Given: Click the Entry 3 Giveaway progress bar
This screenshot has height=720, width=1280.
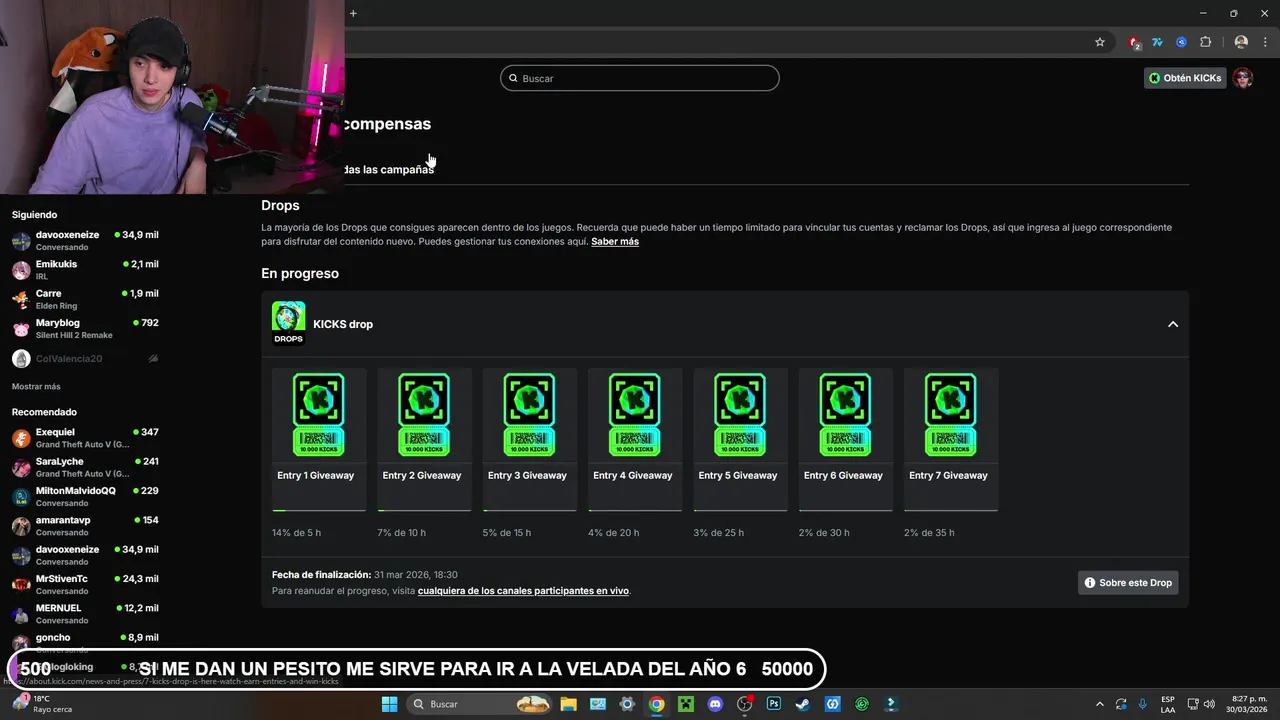Looking at the screenshot, I should (529, 510).
